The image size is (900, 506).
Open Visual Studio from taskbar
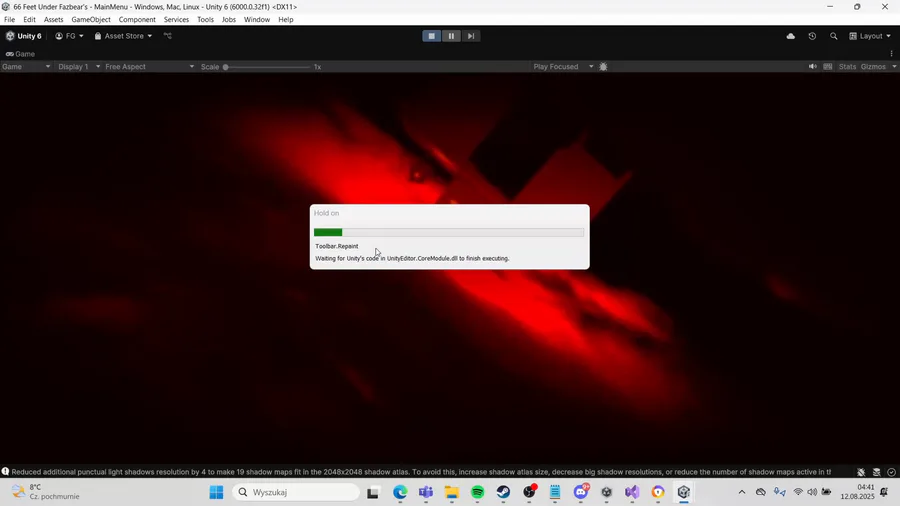click(633, 492)
